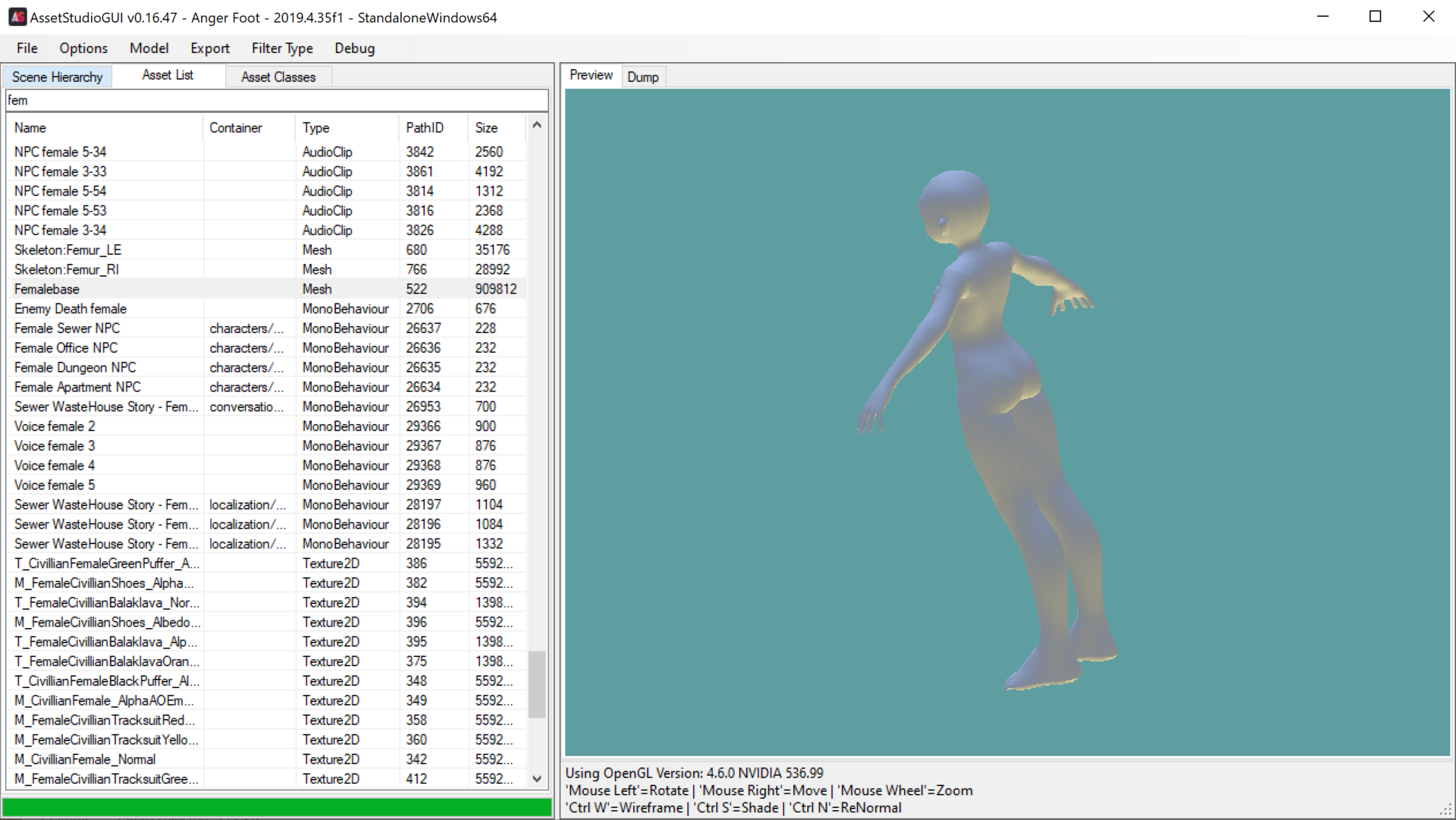Switch to the Scene Hierarchy tab
The width and height of the screenshot is (1456, 820).
point(58,77)
